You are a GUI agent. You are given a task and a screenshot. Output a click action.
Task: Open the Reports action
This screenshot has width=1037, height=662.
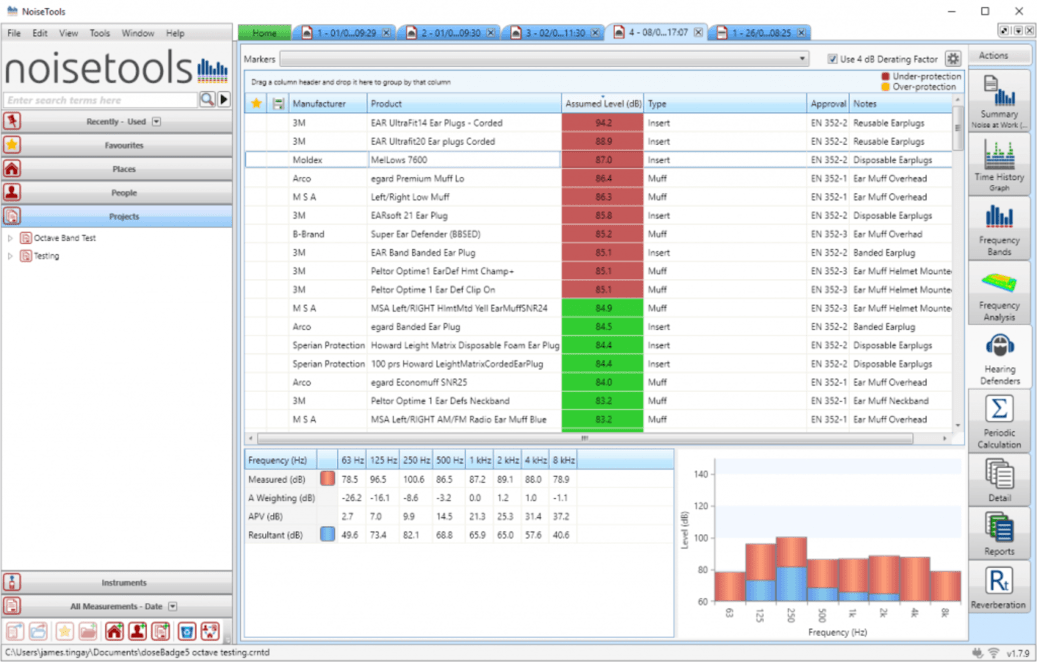(x=999, y=534)
